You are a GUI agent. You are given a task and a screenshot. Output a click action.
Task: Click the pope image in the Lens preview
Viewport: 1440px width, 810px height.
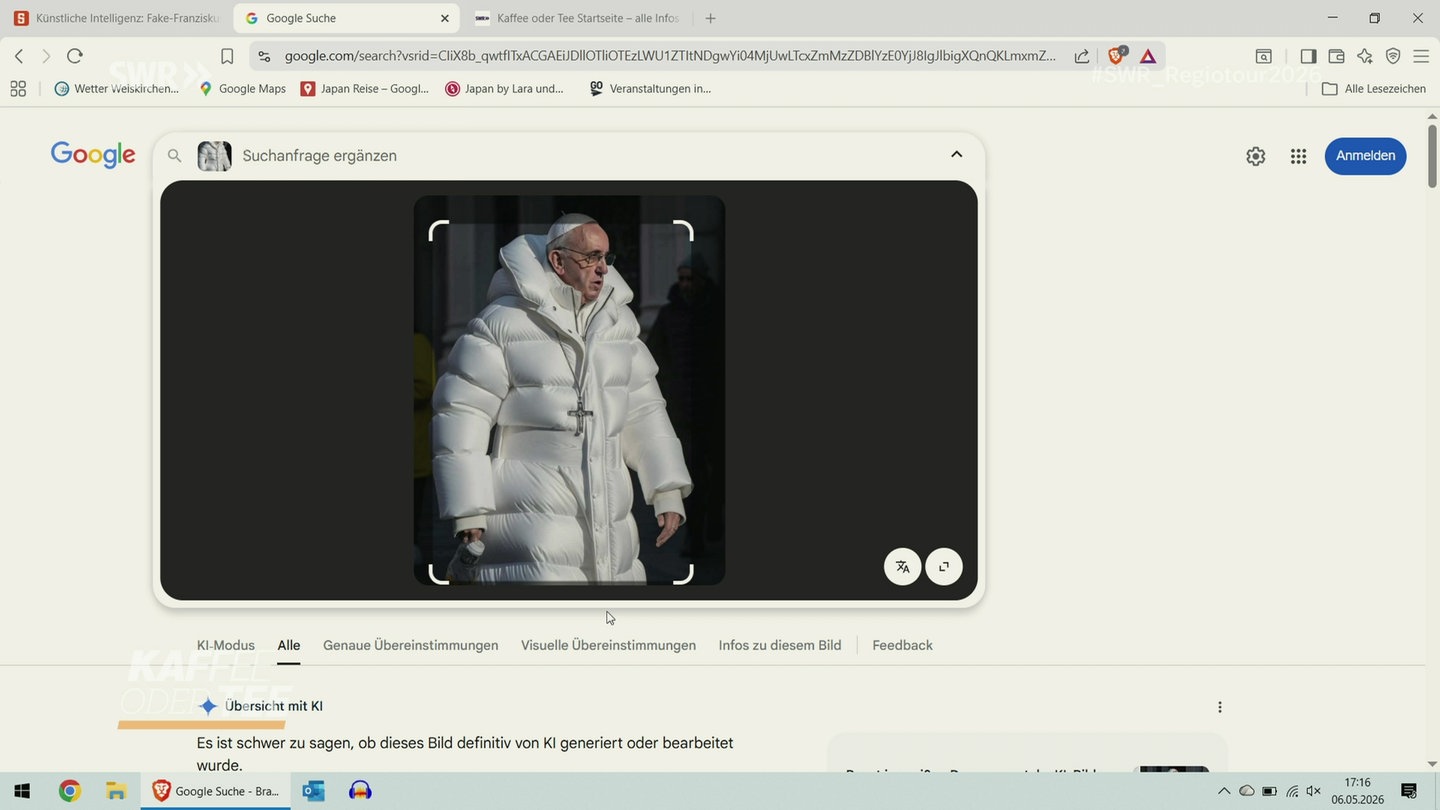[x=569, y=390]
